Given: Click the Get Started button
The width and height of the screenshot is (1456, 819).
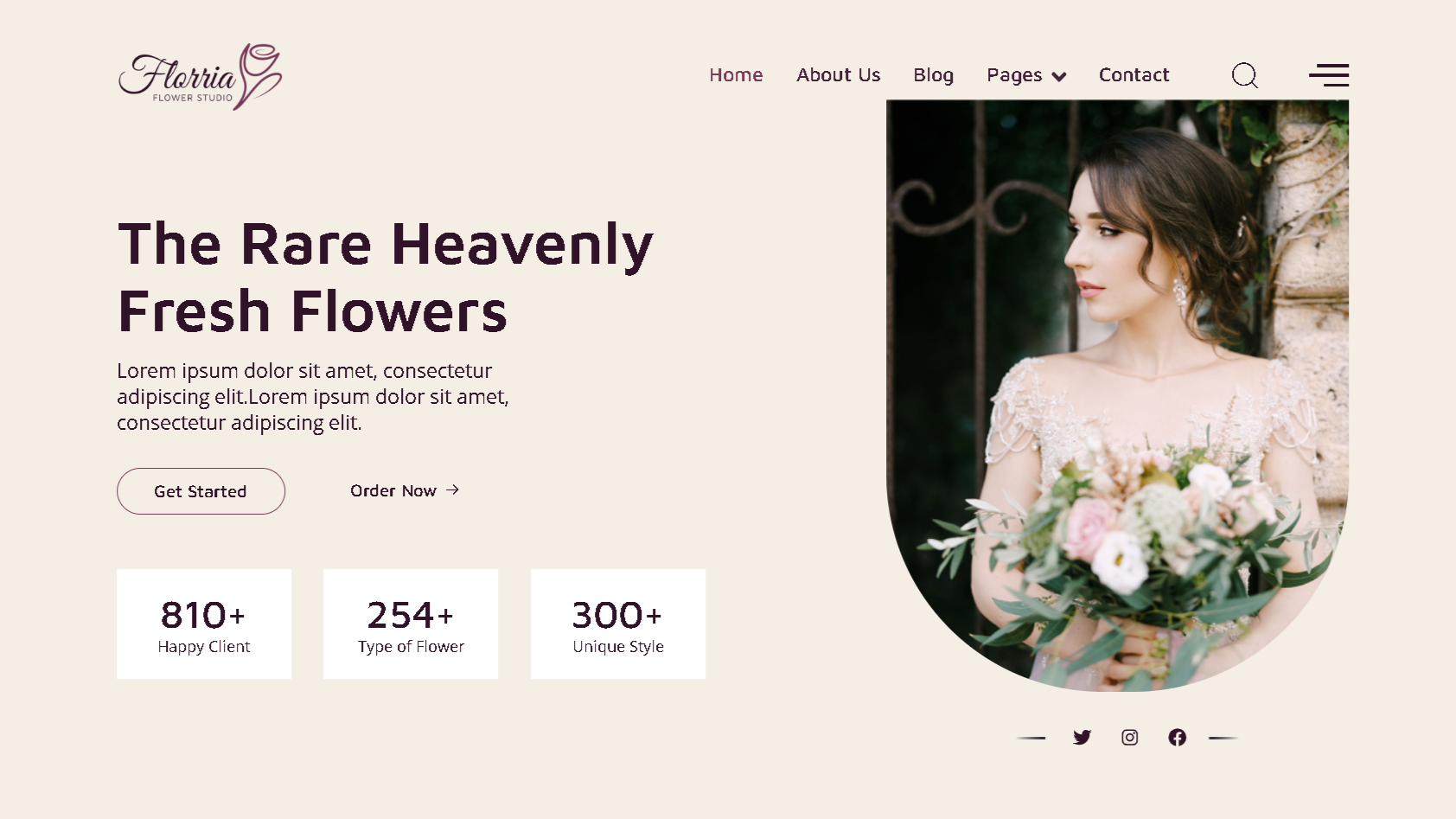Looking at the screenshot, I should (201, 491).
